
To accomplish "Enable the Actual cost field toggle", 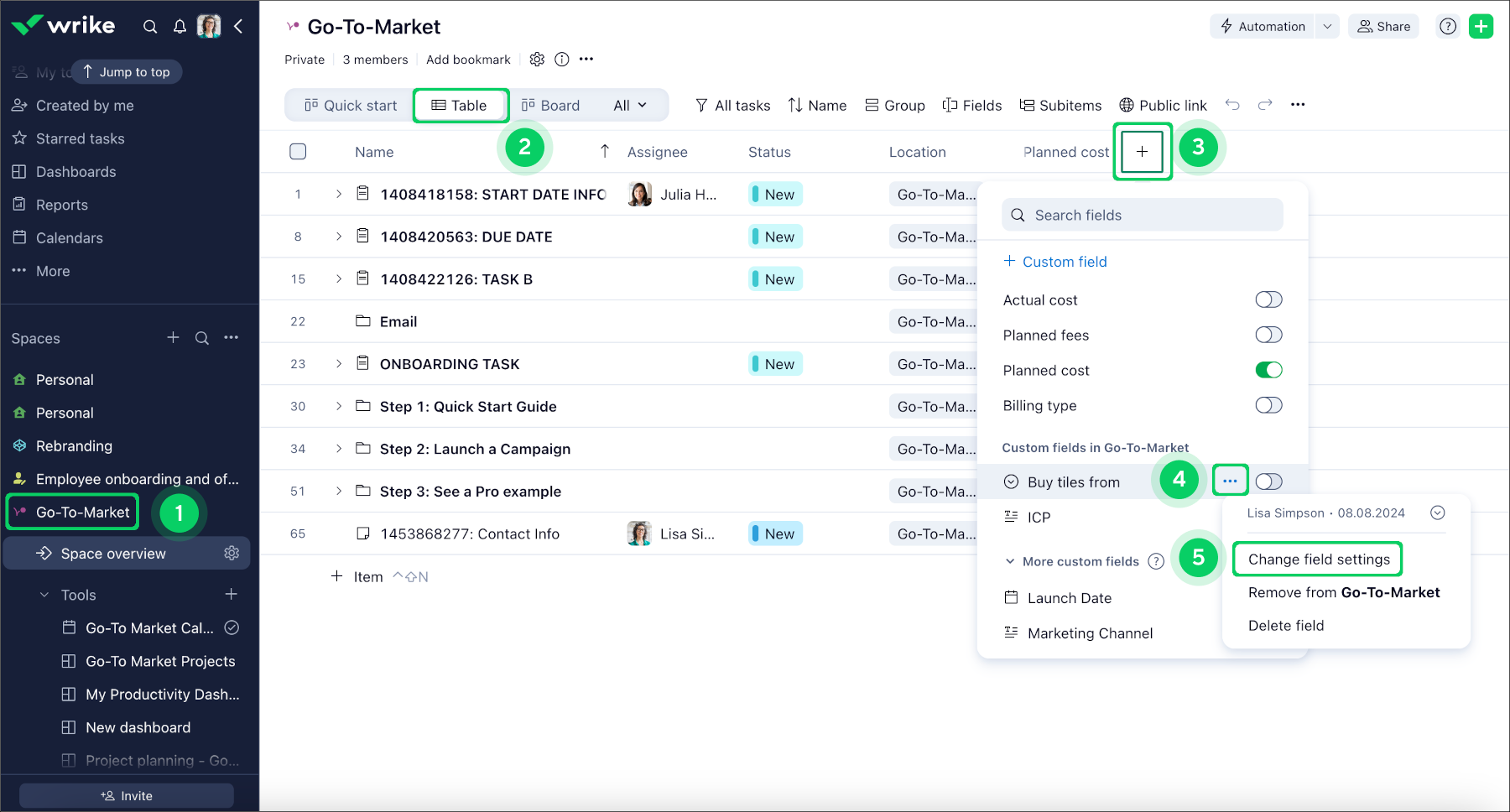I will [1268, 299].
